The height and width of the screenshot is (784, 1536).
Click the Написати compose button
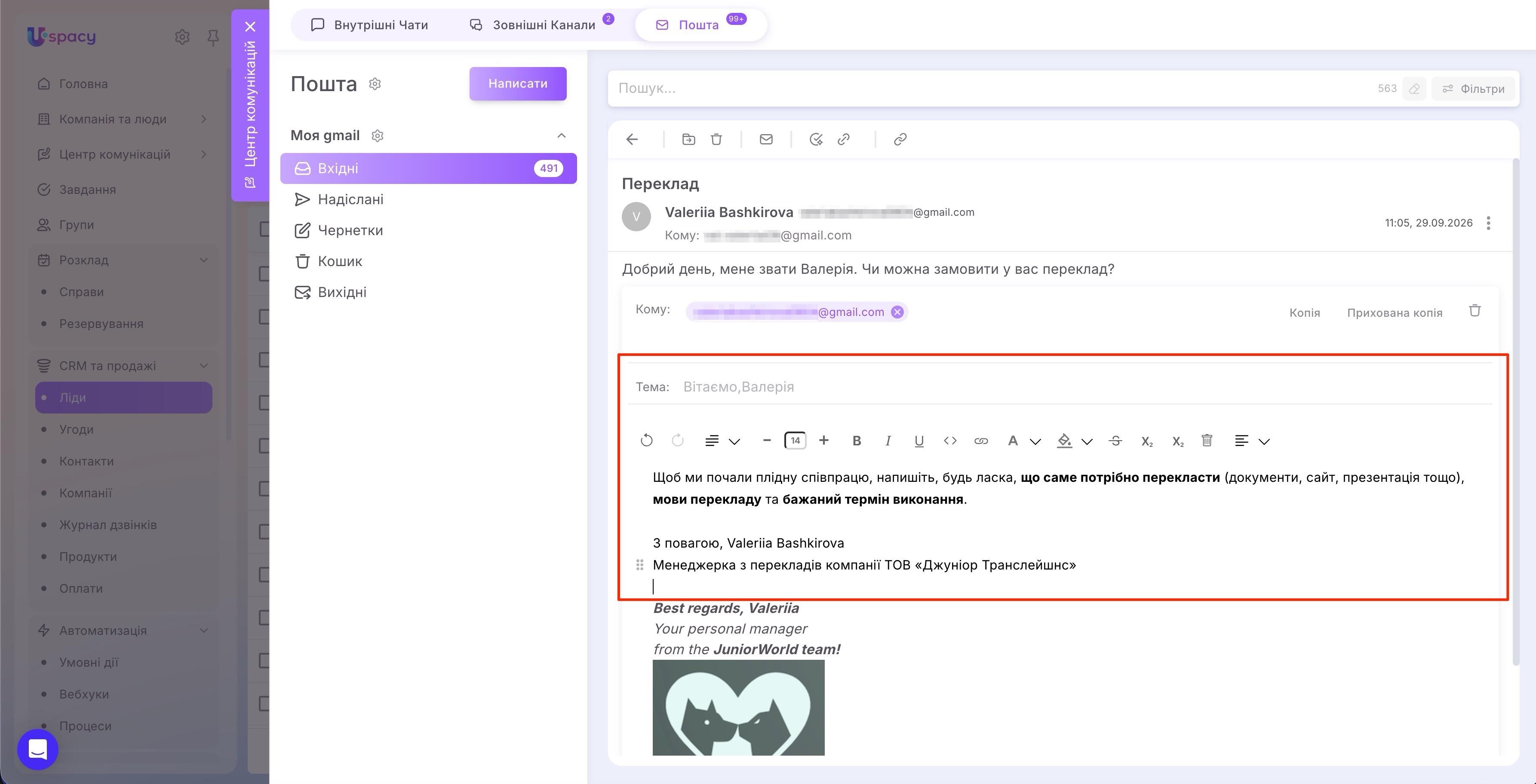coord(518,83)
